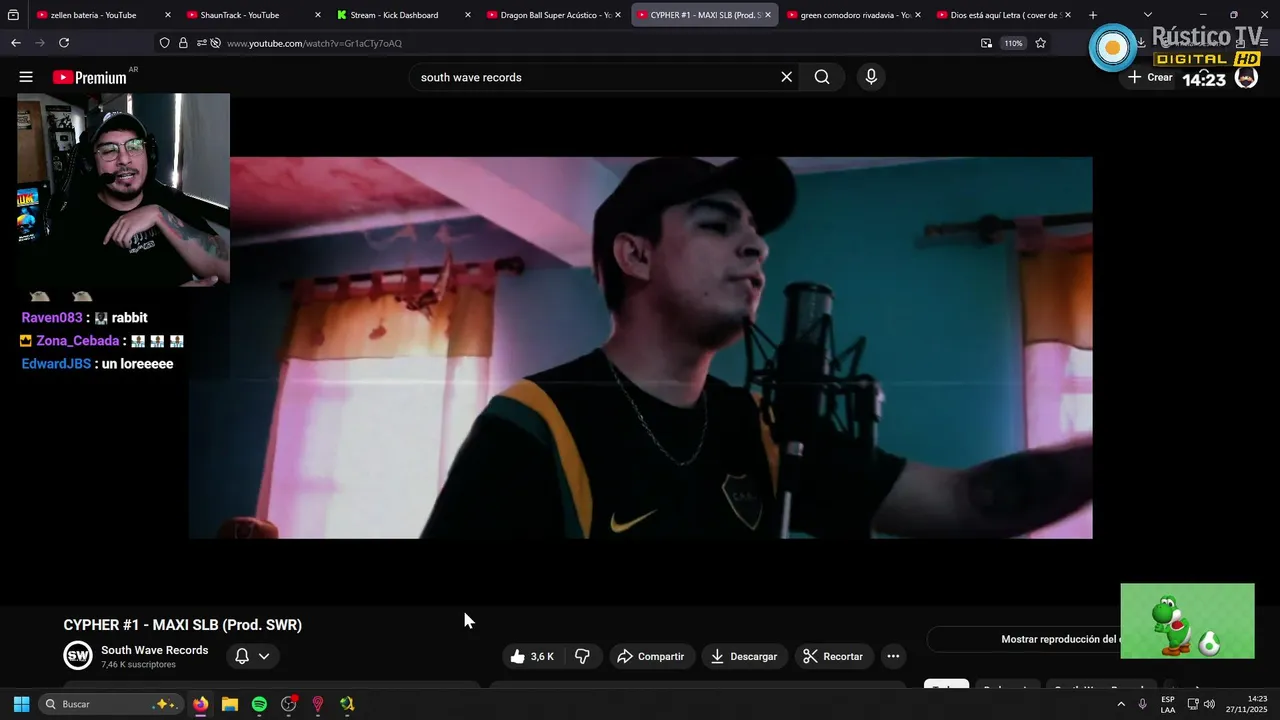
Task: Show playlist via Mostrar reproducción button
Action: coord(1060,639)
